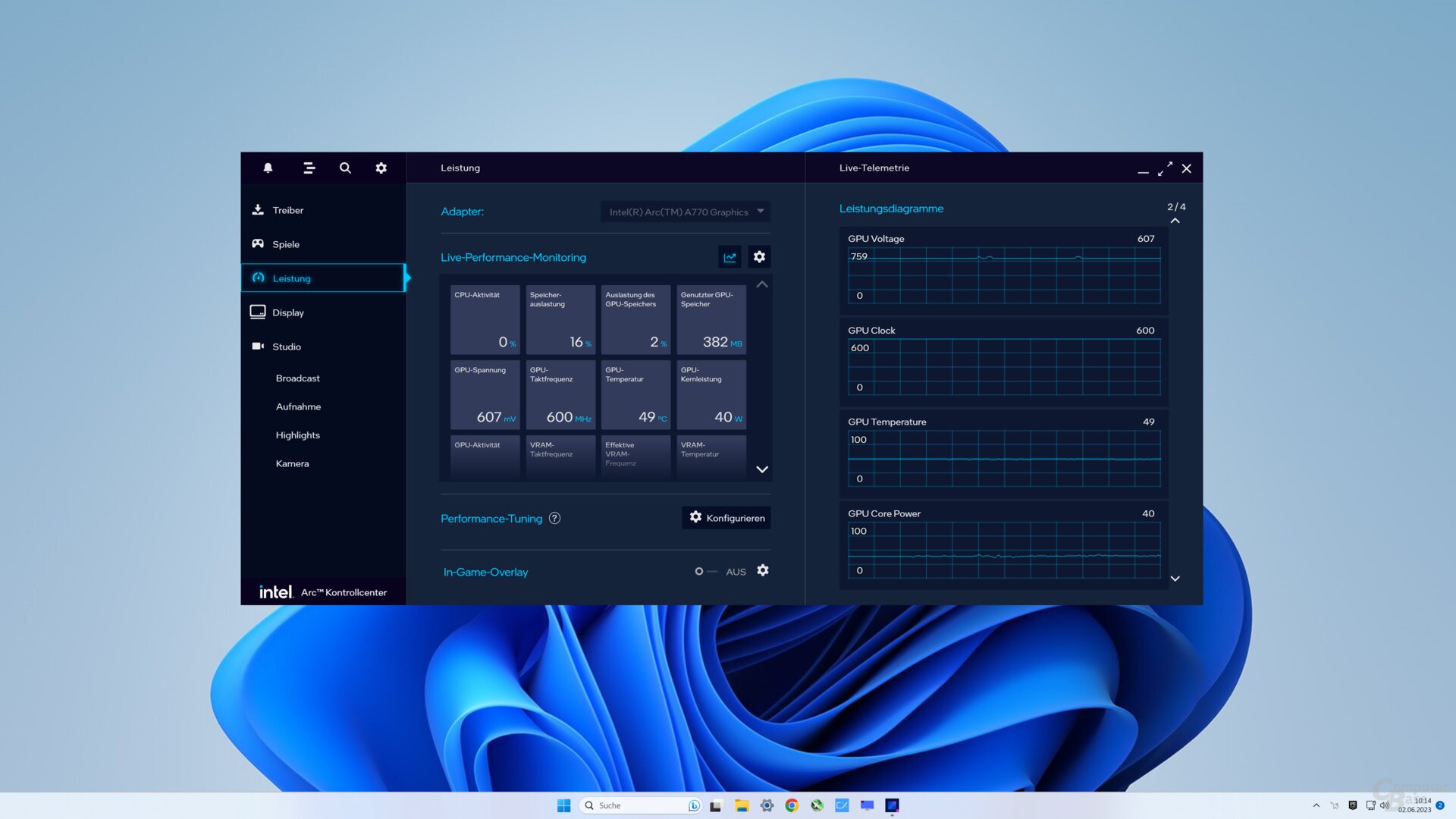Toggle the live telemetry chart icon
This screenshot has width=1456, height=819.
(x=730, y=257)
